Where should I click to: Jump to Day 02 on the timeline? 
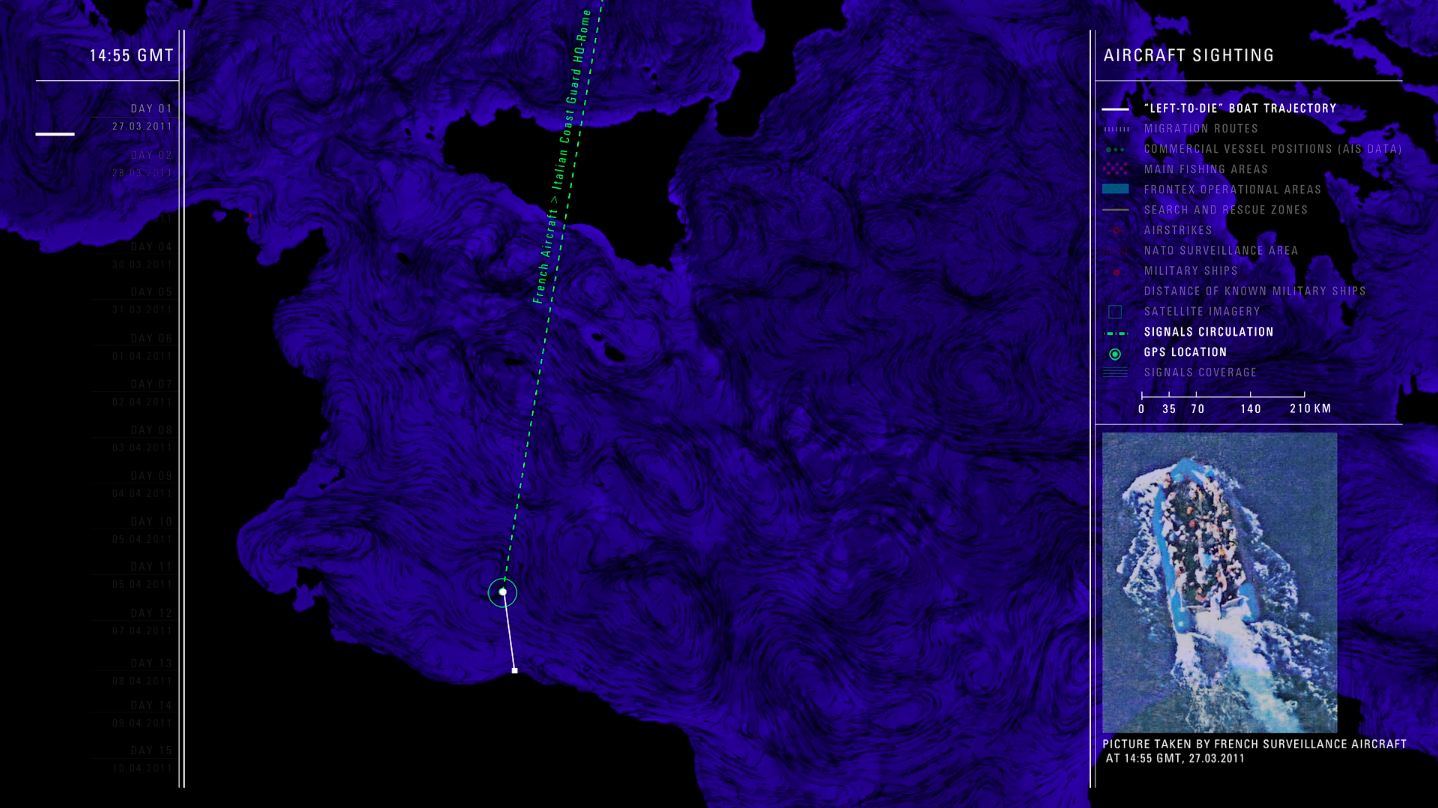pos(151,156)
